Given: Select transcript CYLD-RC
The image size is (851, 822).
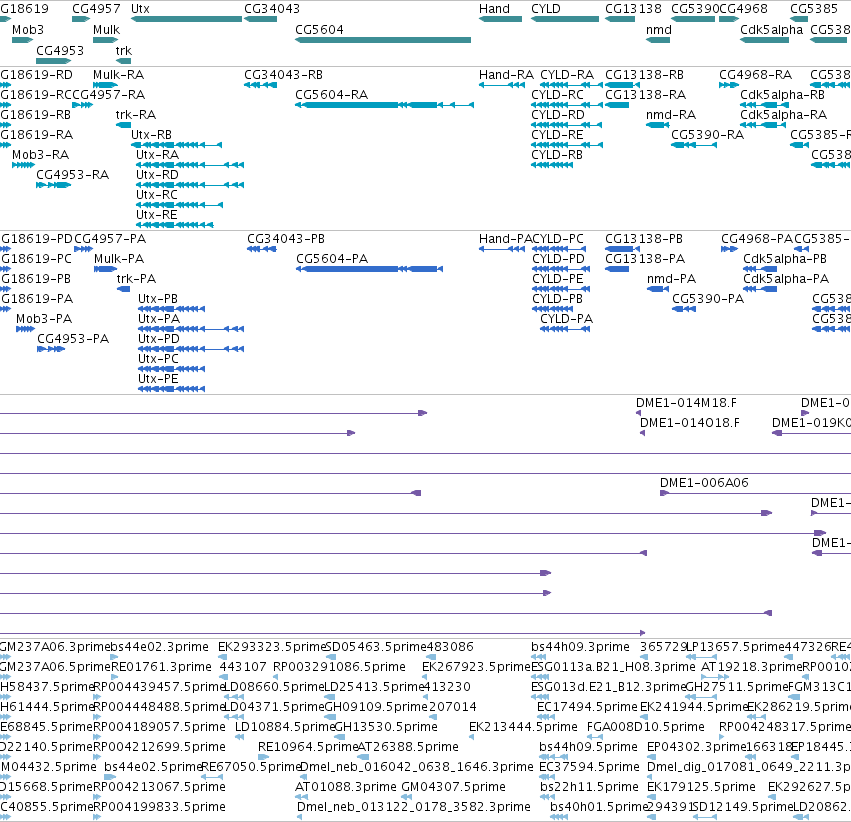Looking at the screenshot, I should pos(567,105).
